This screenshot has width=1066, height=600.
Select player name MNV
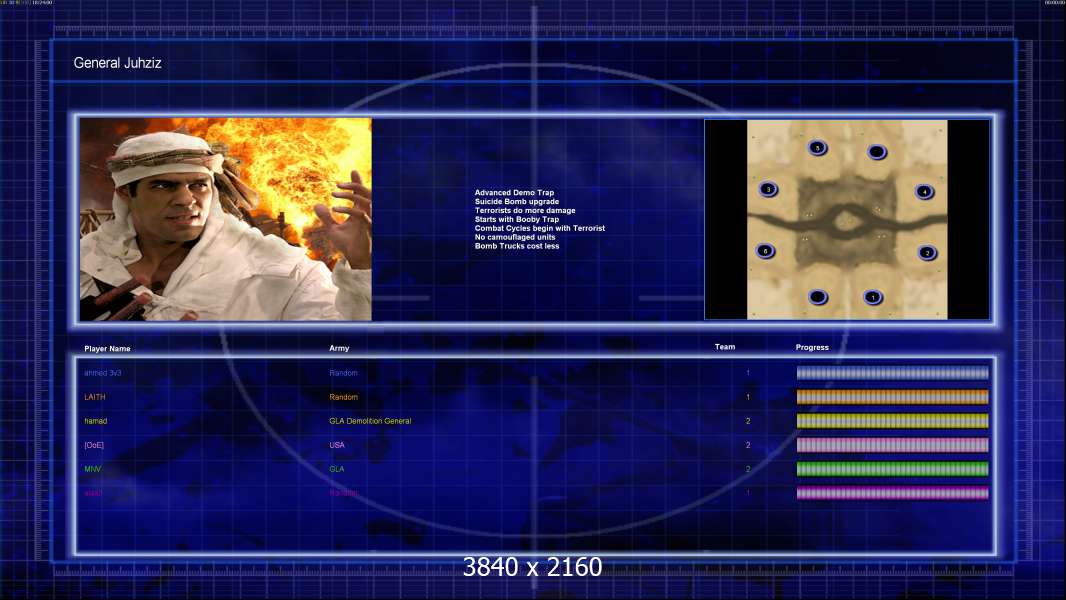click(92, 469)
